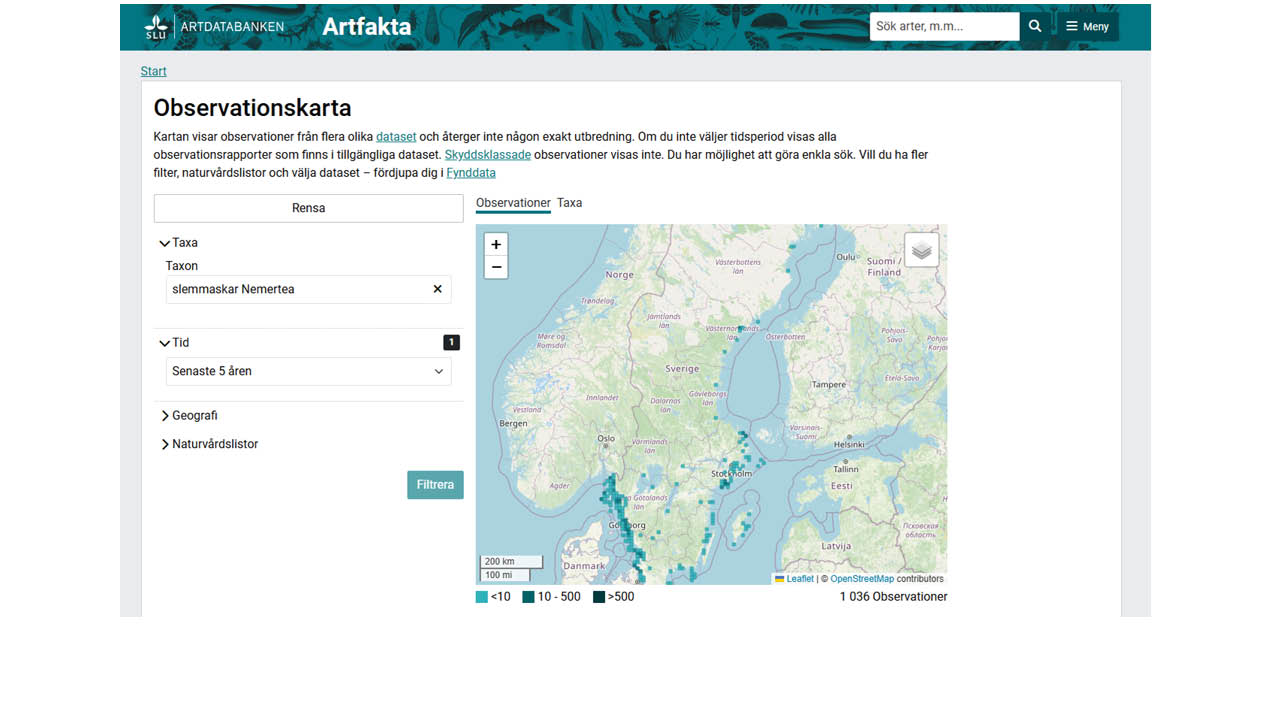Screen dimensions: 1280x720
Task: Zoom in on the map
Action: click(x=496, y=244)
